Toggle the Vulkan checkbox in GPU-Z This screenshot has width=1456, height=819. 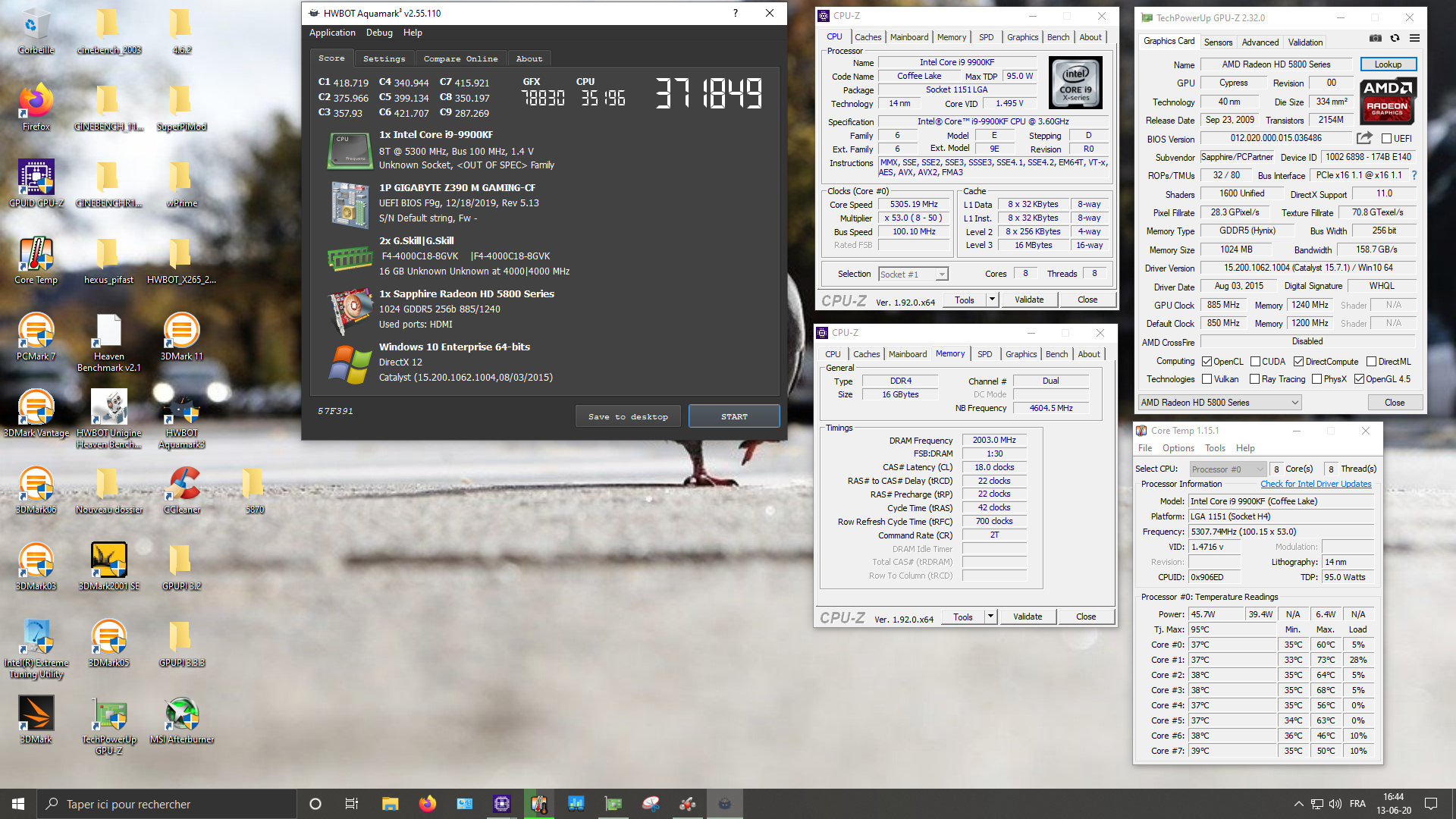point(1207,379)
